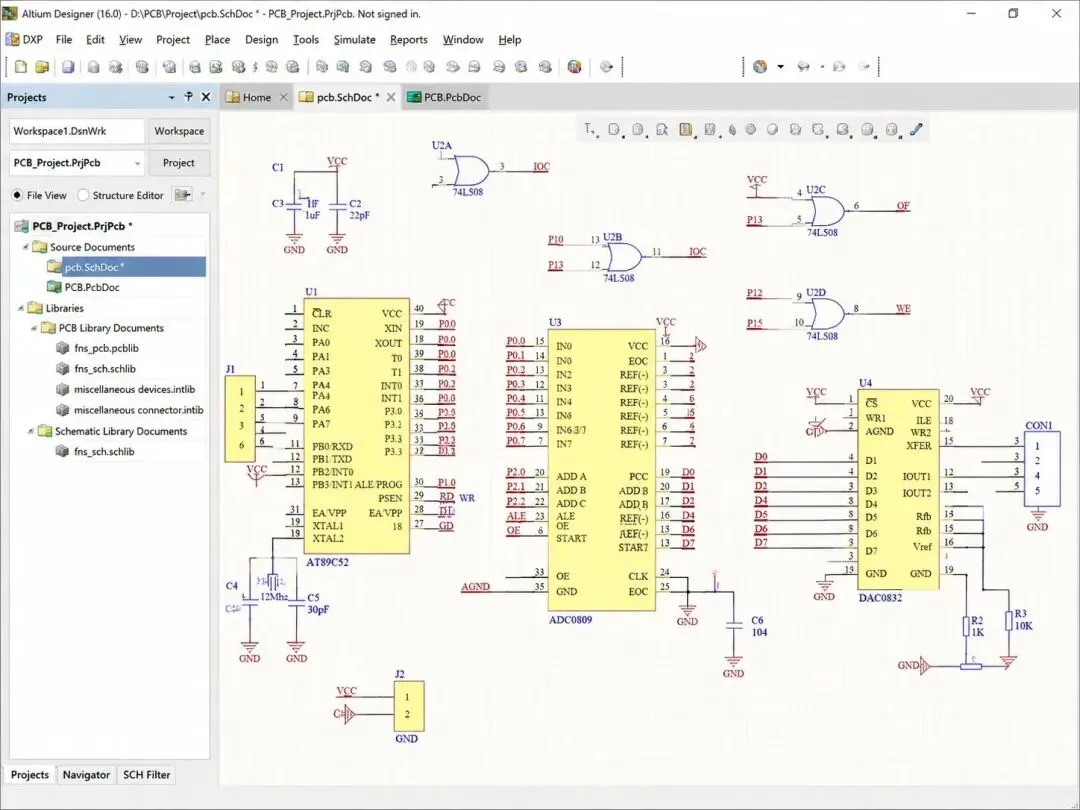Switch to the Home tab
Screen dimensions: 1080x810
click(x=256, y=97)
